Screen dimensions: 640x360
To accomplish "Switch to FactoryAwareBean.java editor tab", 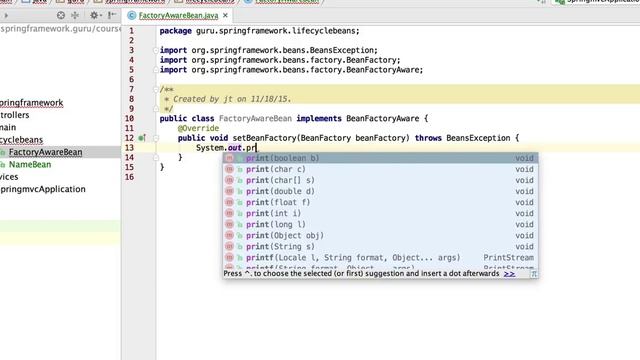I will pos(178,16).
